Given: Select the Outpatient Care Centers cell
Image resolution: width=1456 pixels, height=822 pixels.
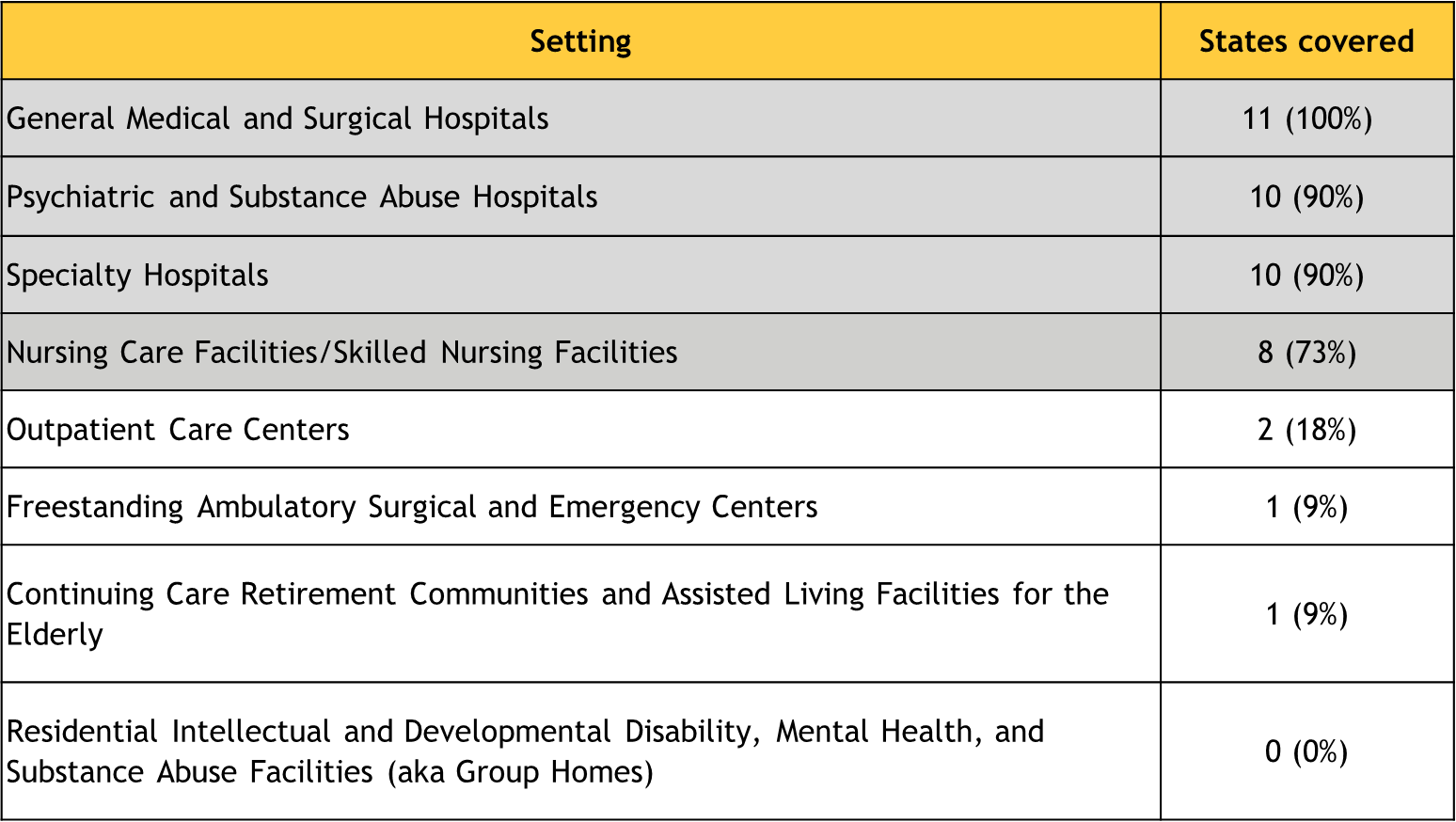Looking at the screenshot, I should pyautogui.click(x=580, y=429).
